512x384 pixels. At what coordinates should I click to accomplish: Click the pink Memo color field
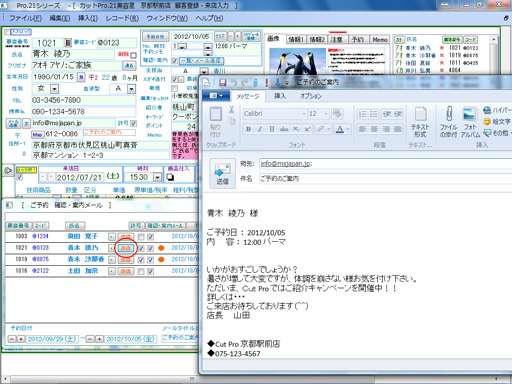pos(184,145)
